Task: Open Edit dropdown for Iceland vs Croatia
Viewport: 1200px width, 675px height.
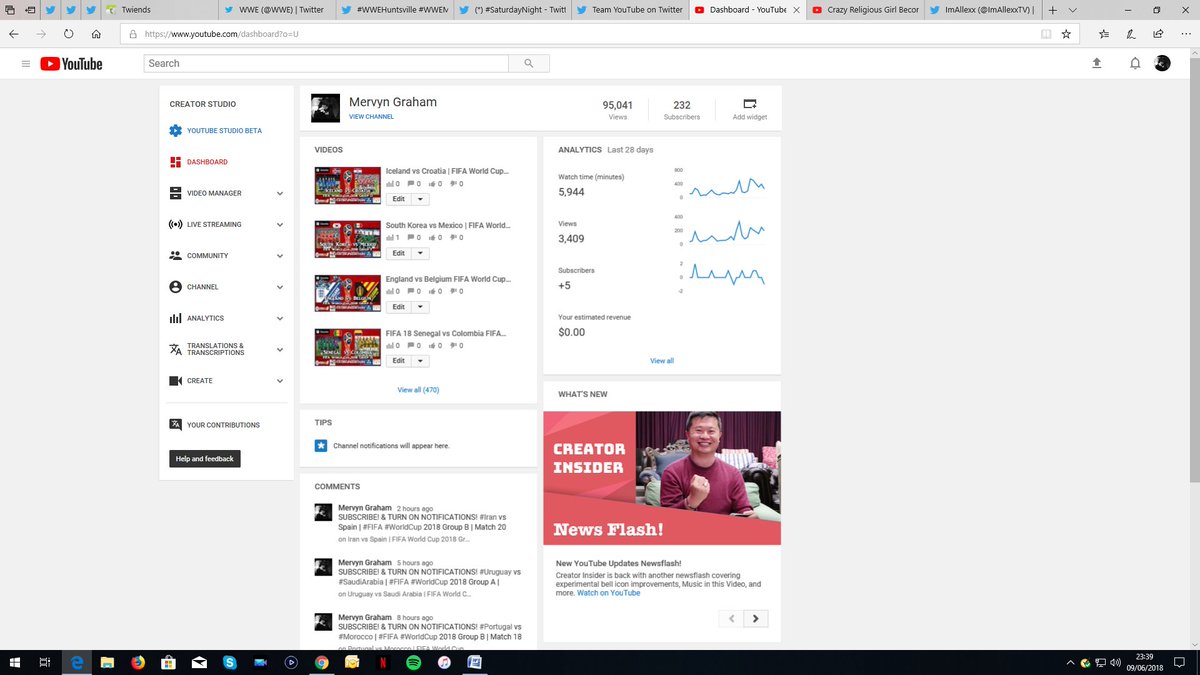Action: tap(421, 199)
